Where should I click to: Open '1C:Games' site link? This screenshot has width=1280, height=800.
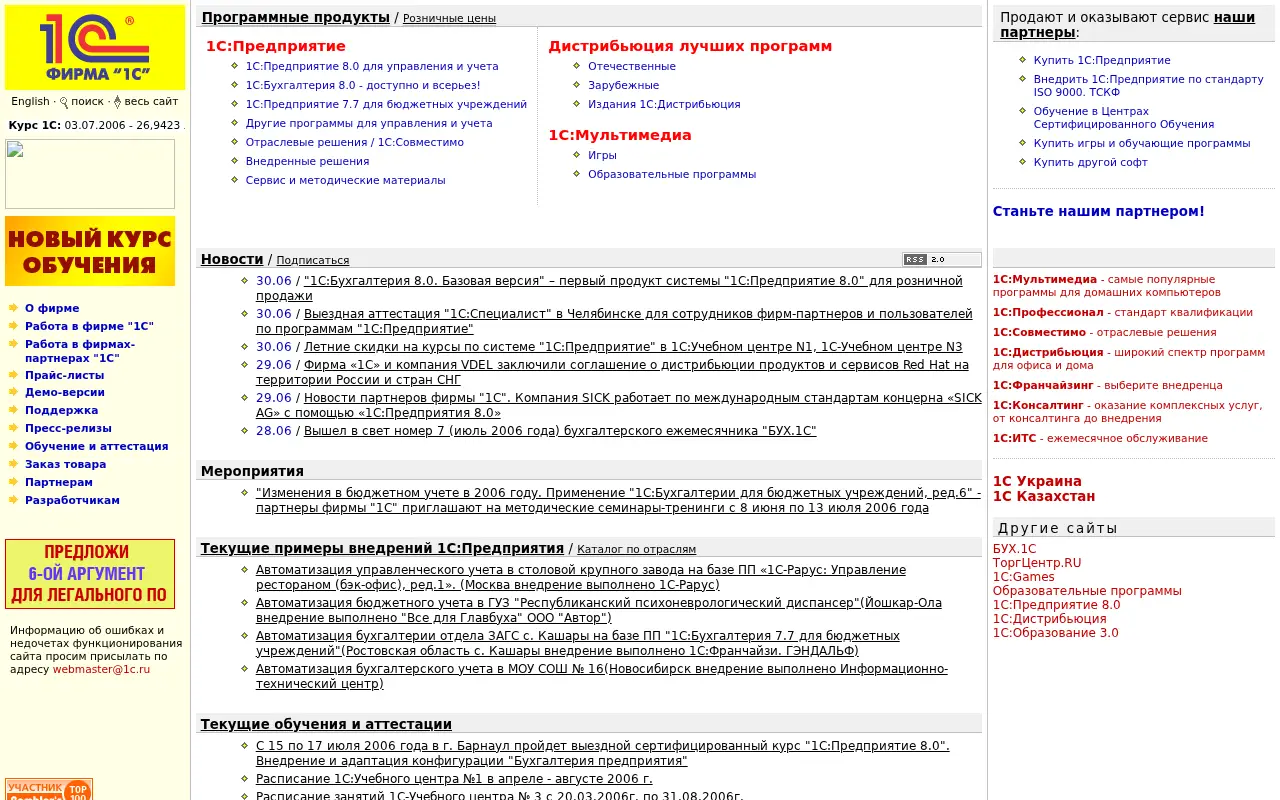pos(1024,577)
